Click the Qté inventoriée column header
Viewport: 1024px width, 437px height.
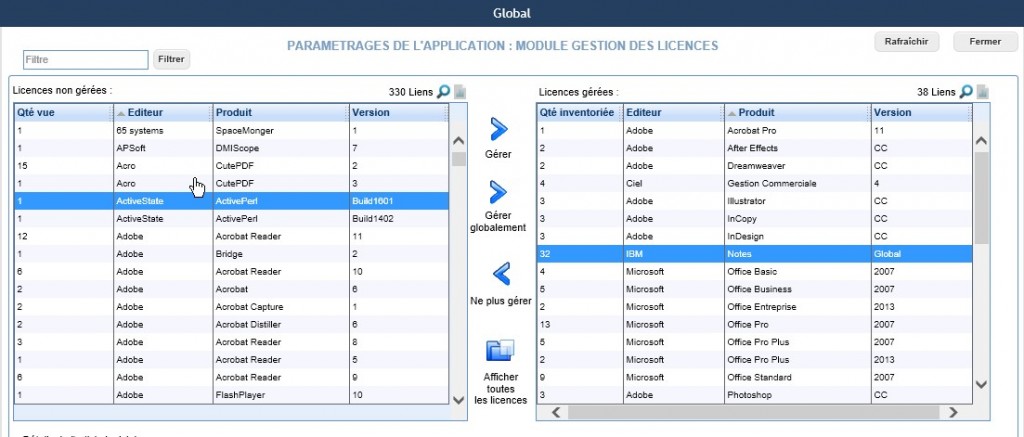click(x=578, y=113)
